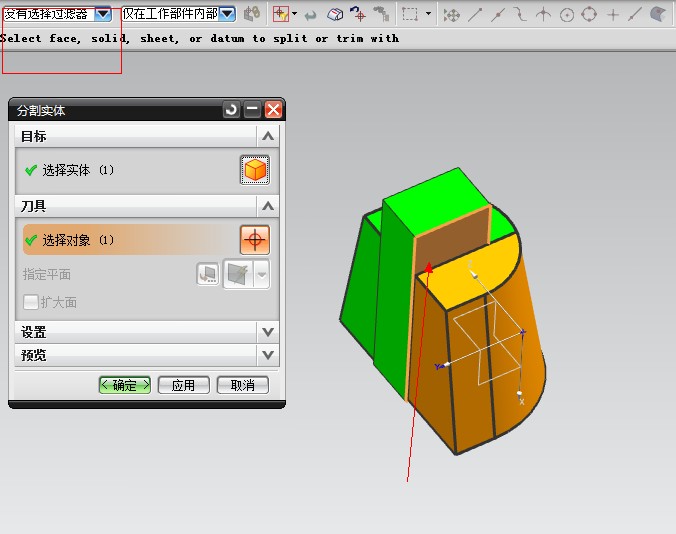Open the plane type dropdown arrow
The width and height of the screenshot is (676, 534).
[262, 274]
